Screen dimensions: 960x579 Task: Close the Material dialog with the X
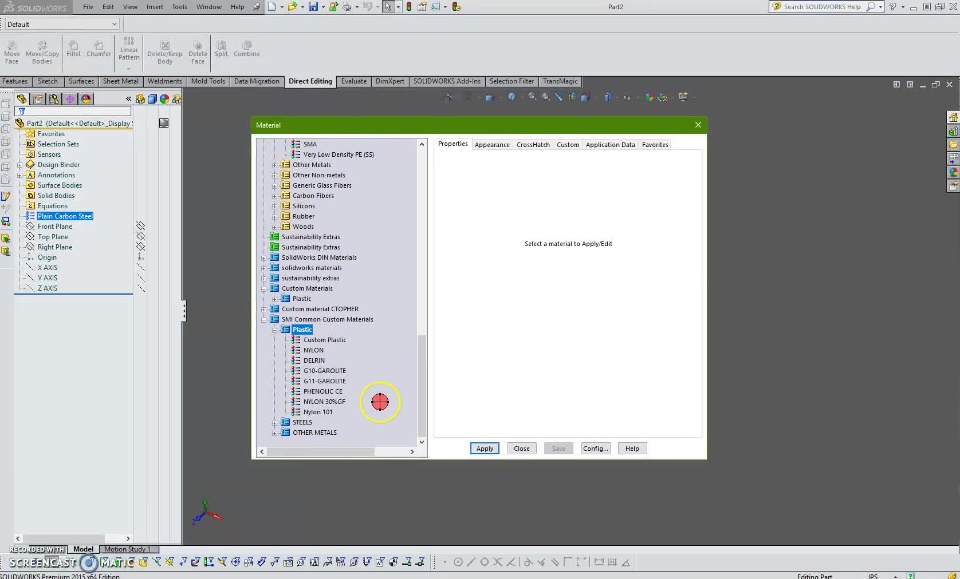(x=698, y=125)
